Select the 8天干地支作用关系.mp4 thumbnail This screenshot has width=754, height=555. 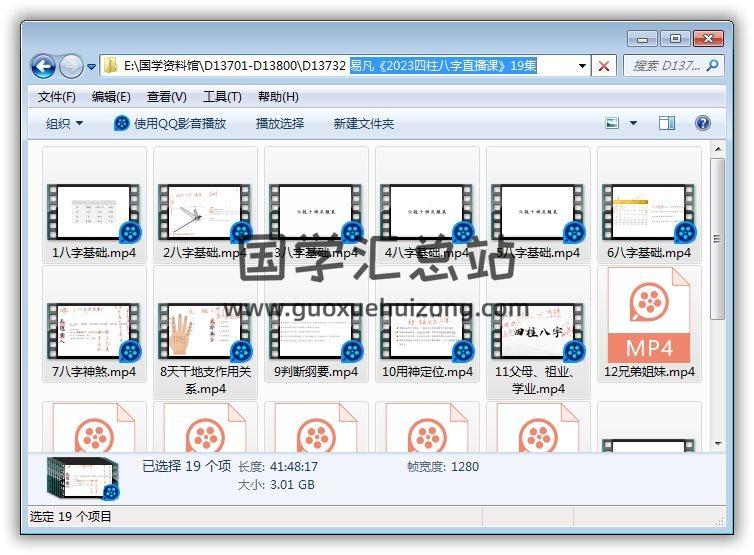(x=204, y=332)
